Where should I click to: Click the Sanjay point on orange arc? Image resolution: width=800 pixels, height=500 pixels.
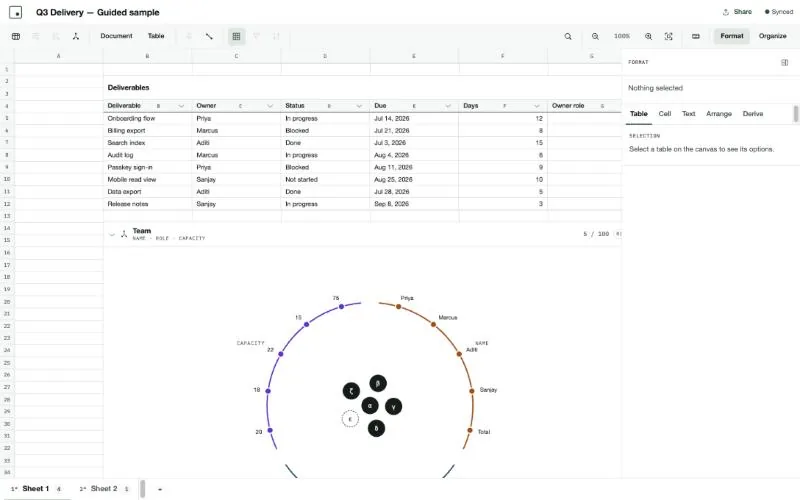[x=471, y=391]
